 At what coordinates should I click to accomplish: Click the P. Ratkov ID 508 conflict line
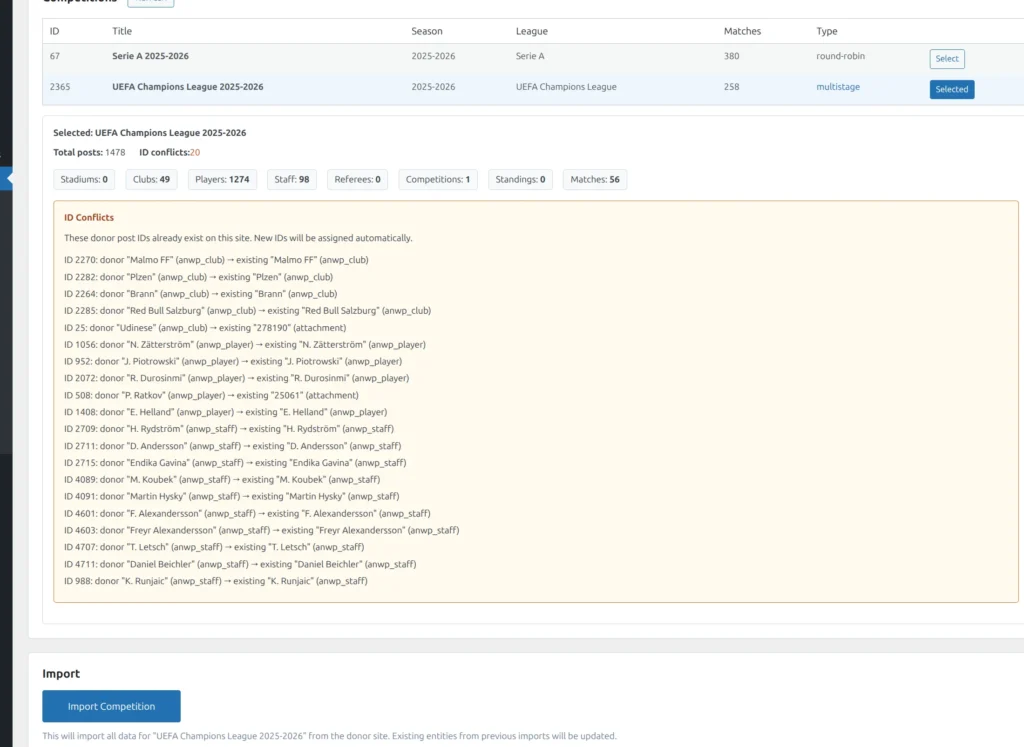212,395
